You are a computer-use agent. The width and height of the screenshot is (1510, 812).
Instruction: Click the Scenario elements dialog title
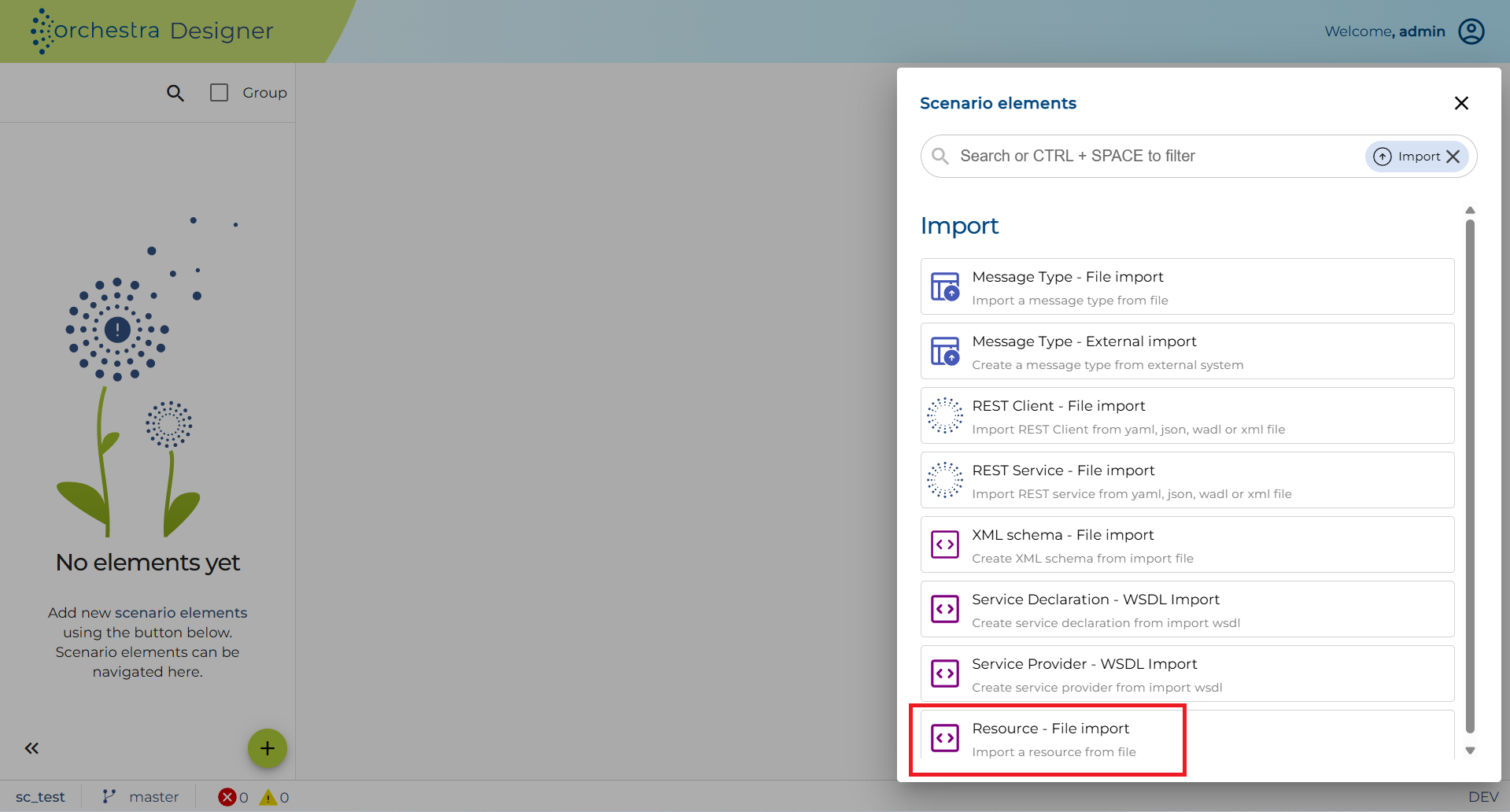pos(998,103)
